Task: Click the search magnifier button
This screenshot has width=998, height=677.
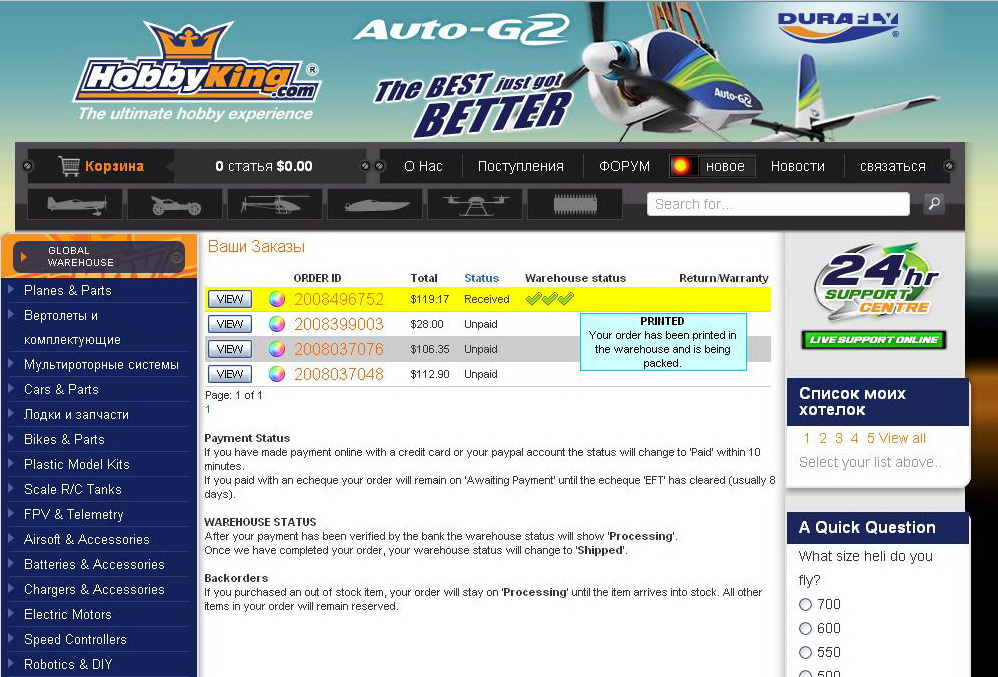Action: pyautogui.click(x=934, y=204)
